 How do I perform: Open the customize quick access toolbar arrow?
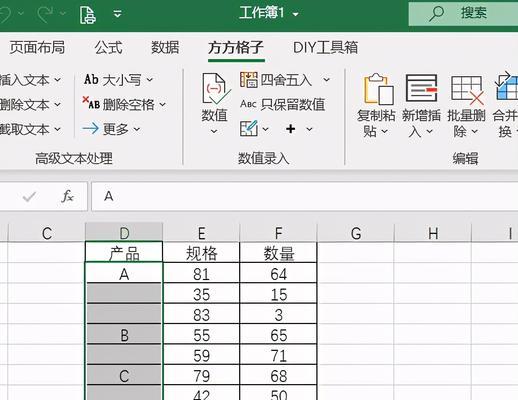117,14
